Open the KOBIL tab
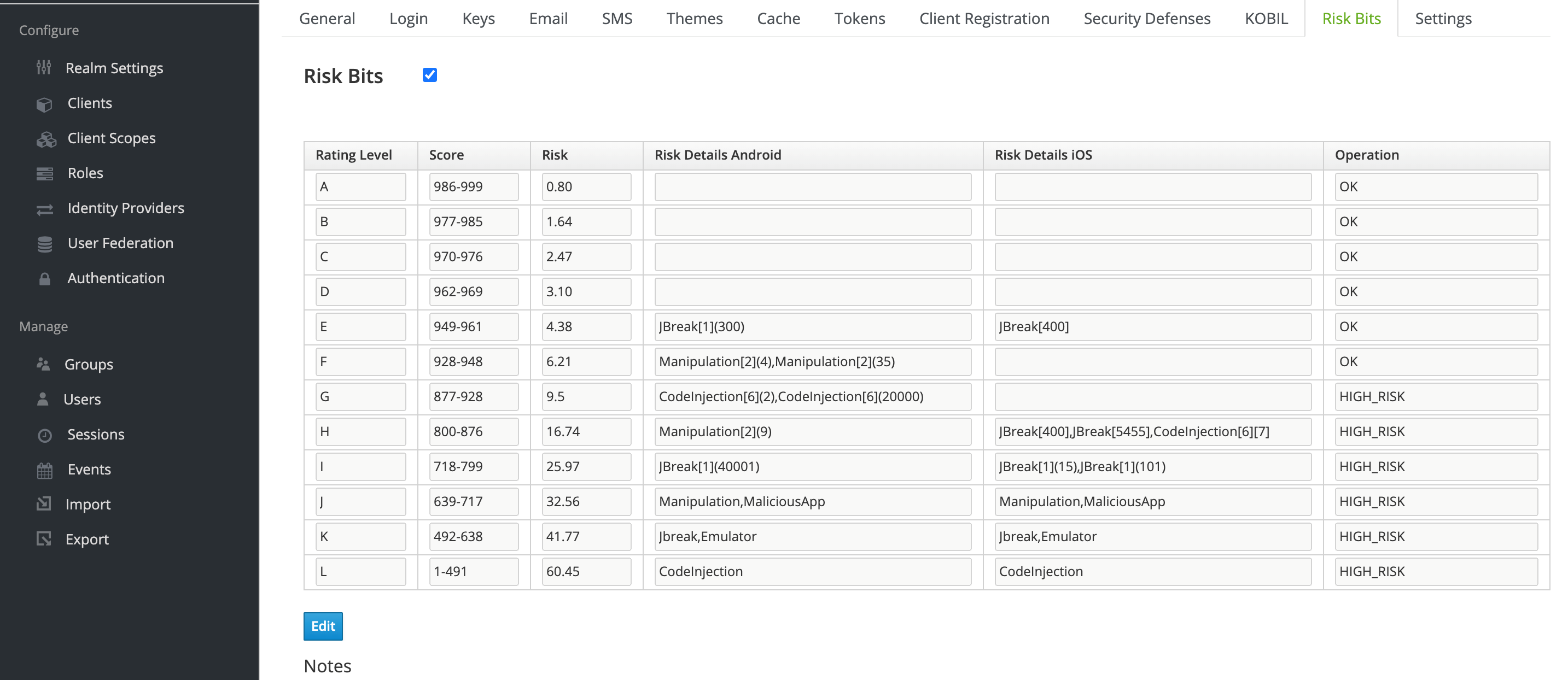This screenshot has width=1568, height=680. [x=1266, y=18]
